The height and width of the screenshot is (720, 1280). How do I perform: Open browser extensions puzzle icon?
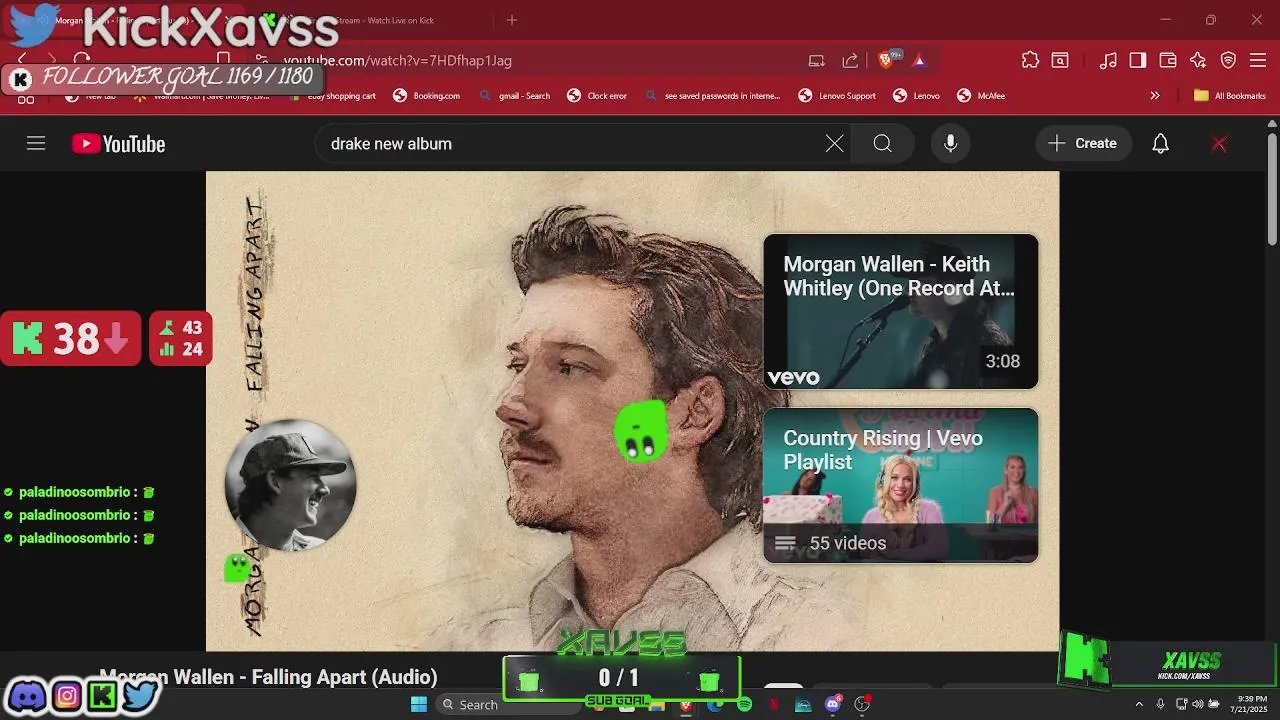tap(1030, 60)
